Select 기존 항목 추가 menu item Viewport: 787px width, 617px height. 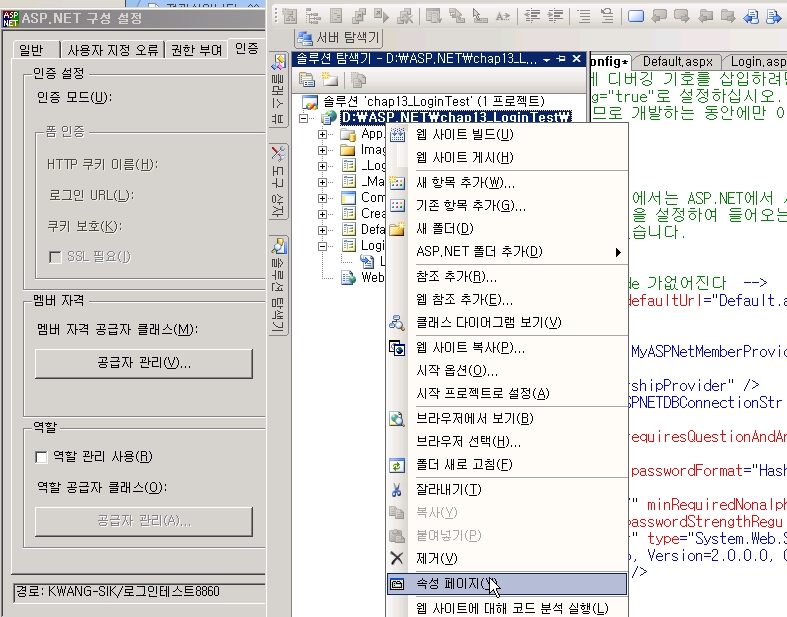(x=507, y=206)
